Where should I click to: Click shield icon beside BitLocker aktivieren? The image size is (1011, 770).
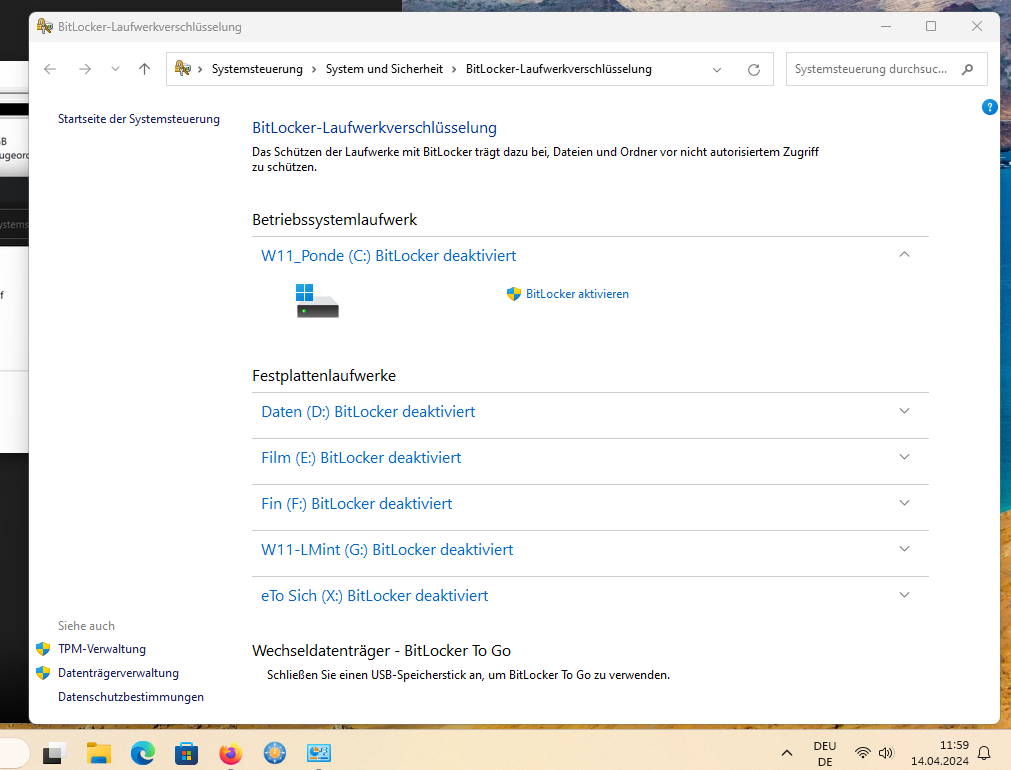pos(513,294)
